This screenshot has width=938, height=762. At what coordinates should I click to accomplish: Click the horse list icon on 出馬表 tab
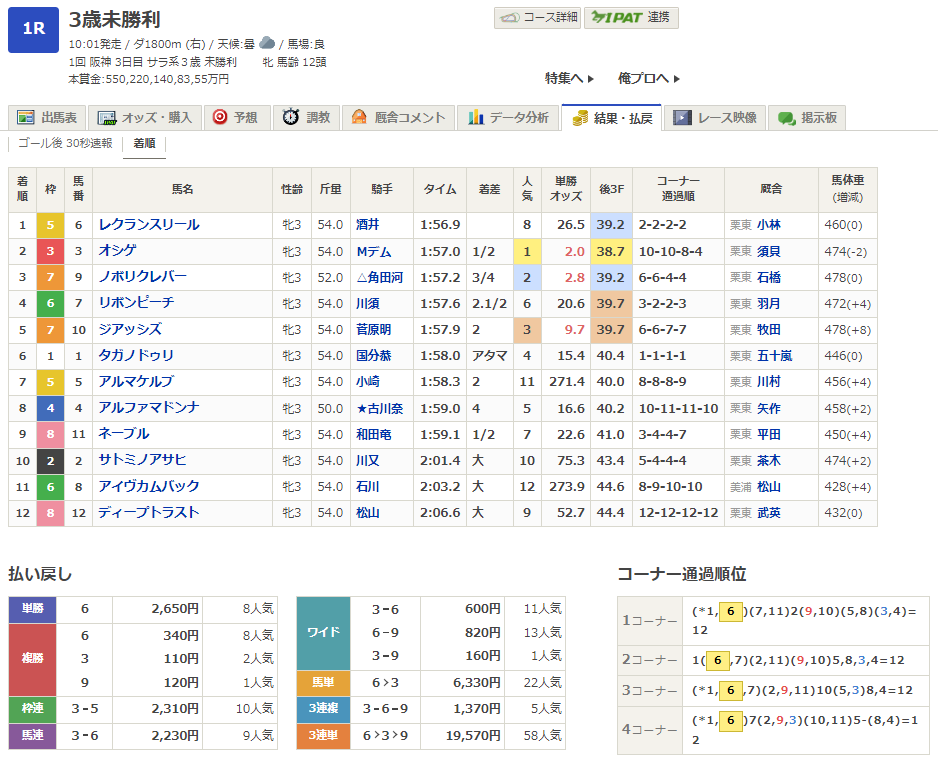coord(25,118)
